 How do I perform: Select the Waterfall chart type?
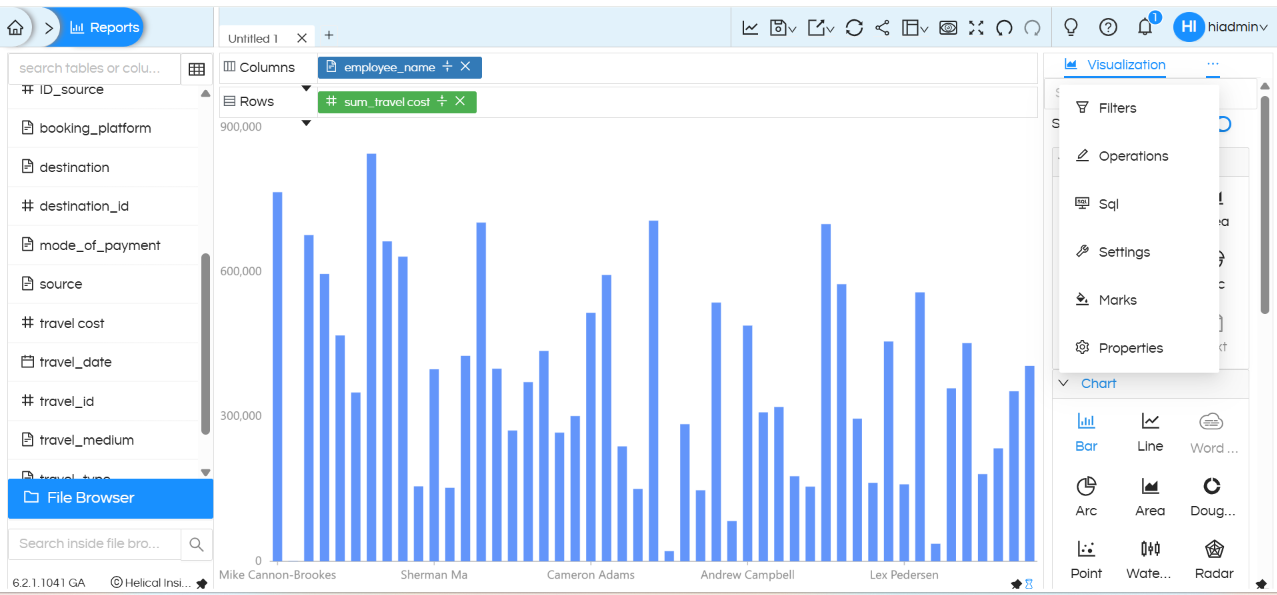[x=1150, y=560]
